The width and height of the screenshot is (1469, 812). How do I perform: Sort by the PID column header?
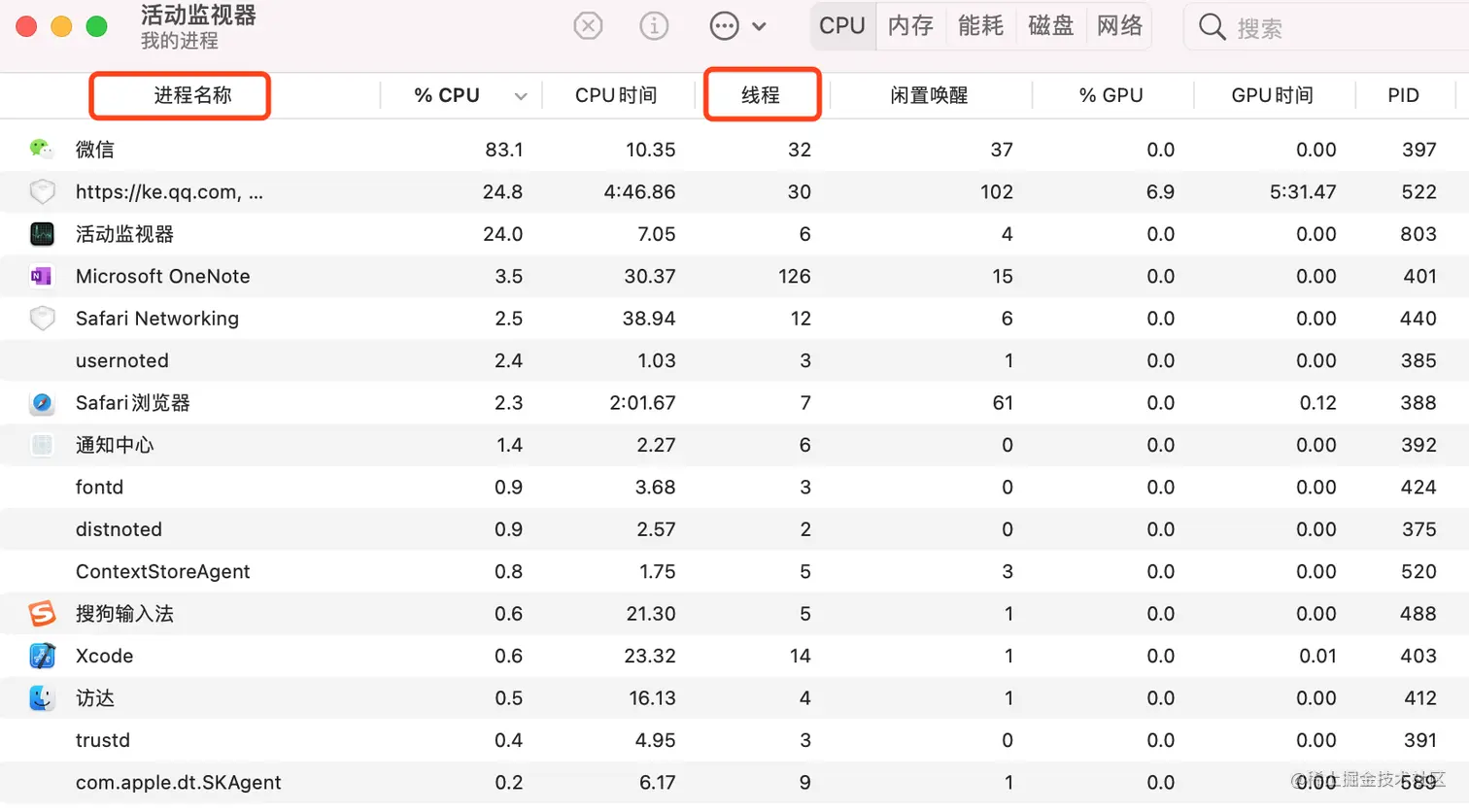[1403, 95]
